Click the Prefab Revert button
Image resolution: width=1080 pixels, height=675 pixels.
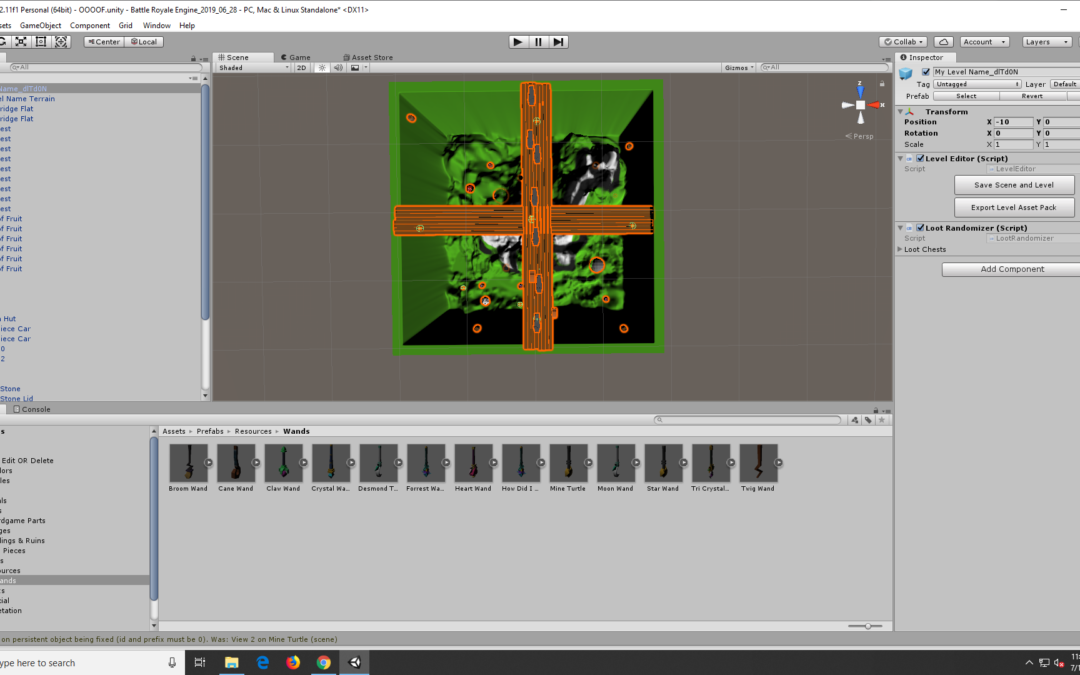1032,96
